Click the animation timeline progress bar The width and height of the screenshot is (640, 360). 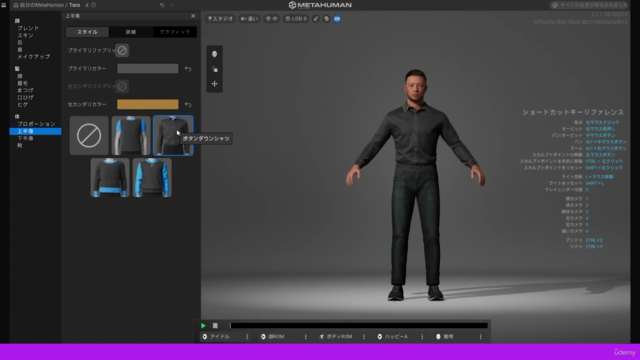359,326
